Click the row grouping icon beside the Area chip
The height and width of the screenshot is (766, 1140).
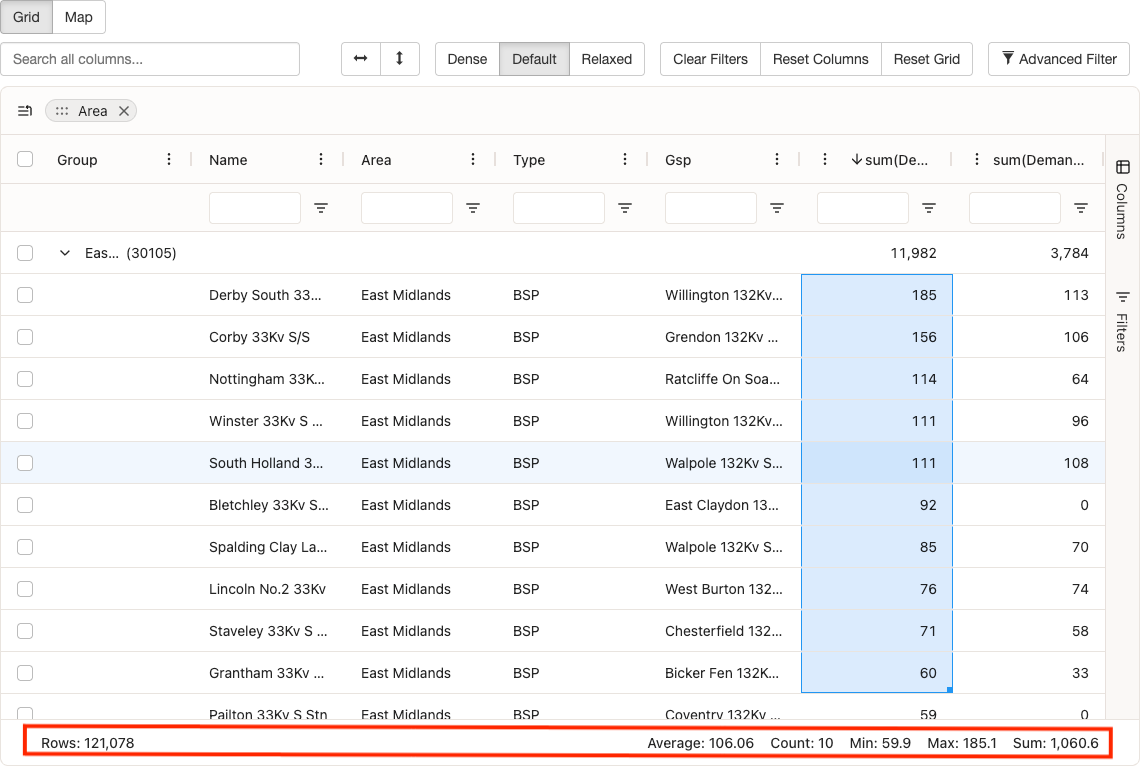(25, 111)
